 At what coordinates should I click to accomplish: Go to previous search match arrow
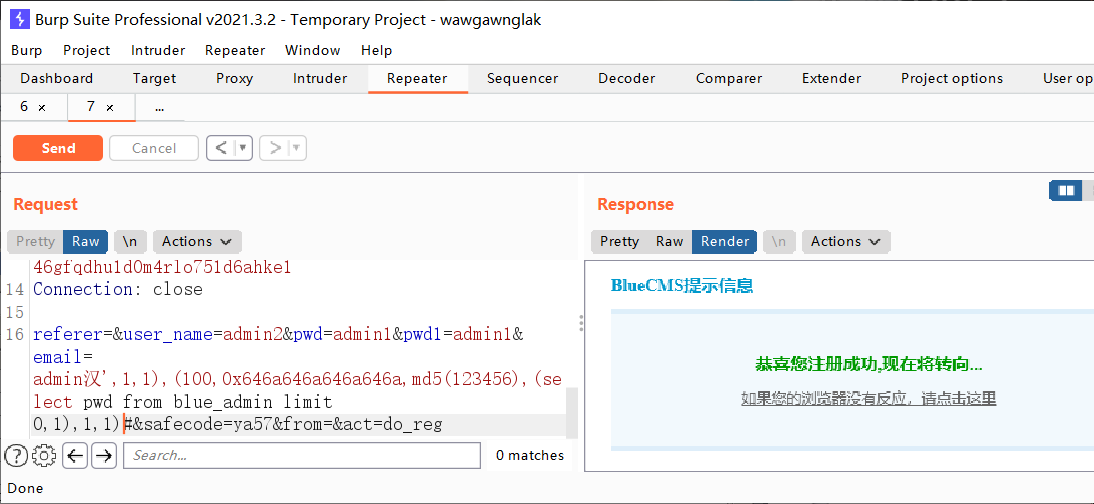pos(75,456)
